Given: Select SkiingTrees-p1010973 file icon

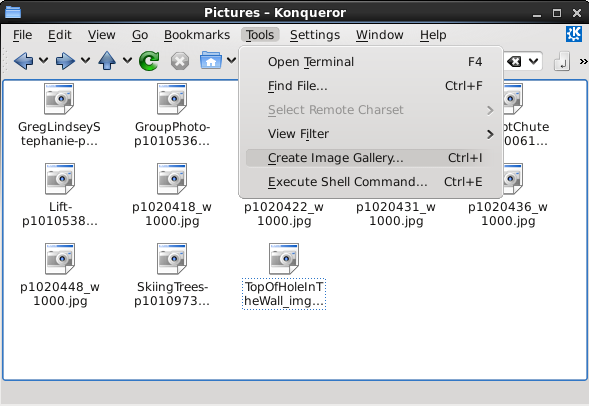Looking at the screenshot, I should [172, 259].
